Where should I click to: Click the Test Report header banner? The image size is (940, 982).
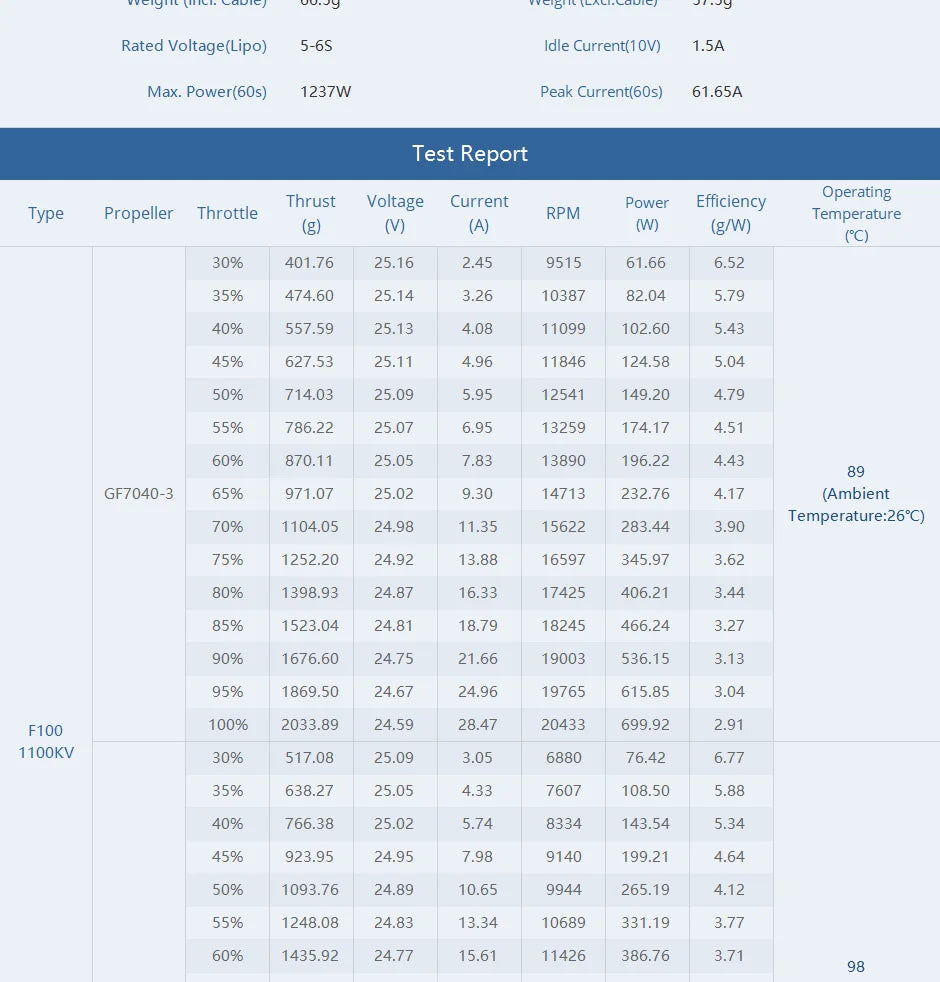[470, 154]
